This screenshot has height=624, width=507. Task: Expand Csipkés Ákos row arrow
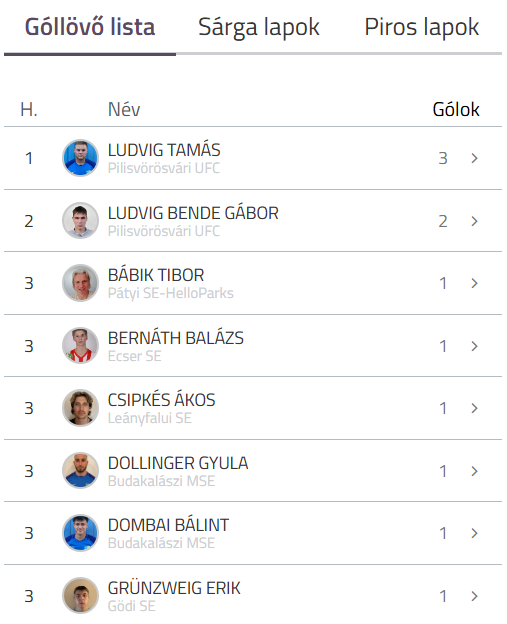coord(474,408)
